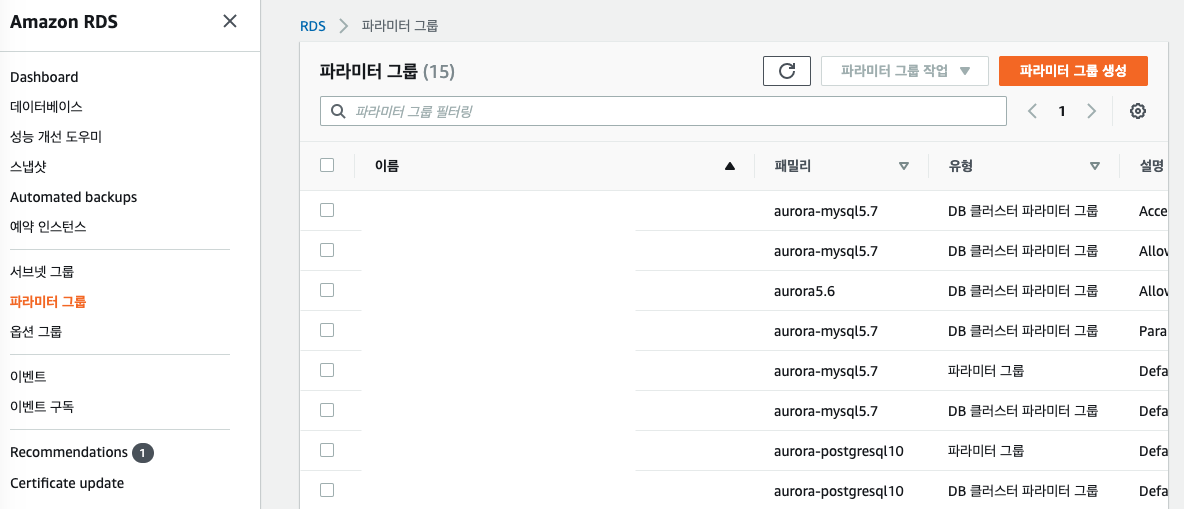Screen dimensions: 1184x509
Task: Go to the next page arrow
Action: 1092,111
